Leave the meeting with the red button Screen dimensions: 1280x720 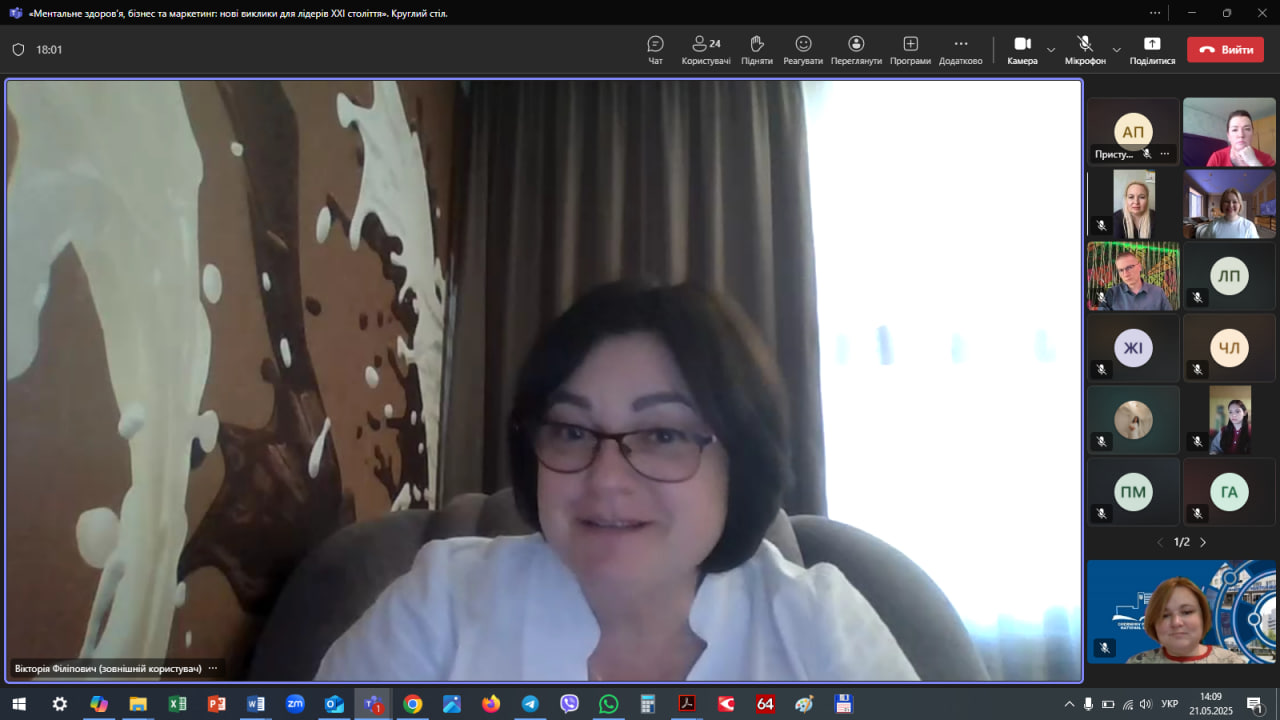(x=1225, y=50)
